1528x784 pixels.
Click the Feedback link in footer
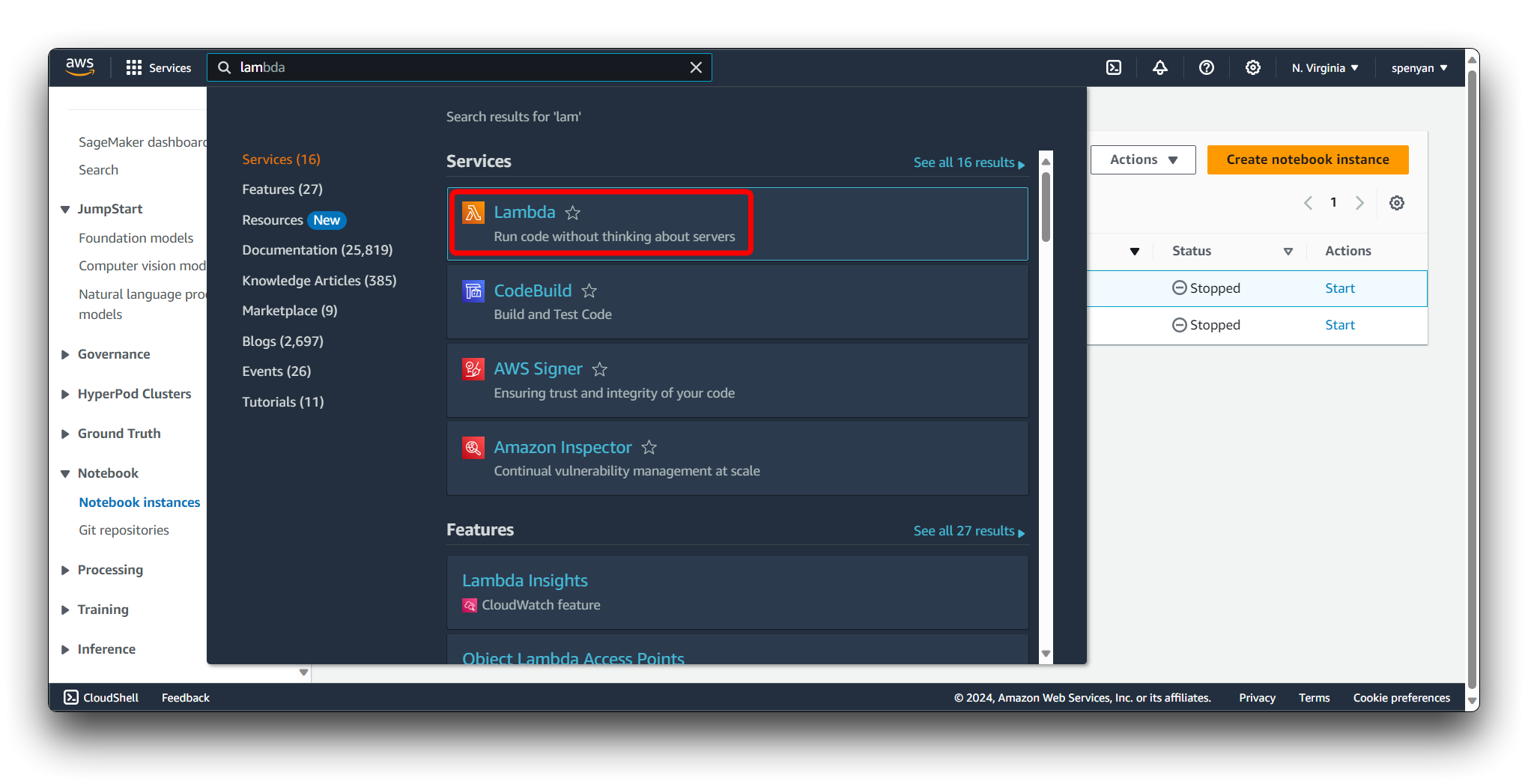click(186, 698)
